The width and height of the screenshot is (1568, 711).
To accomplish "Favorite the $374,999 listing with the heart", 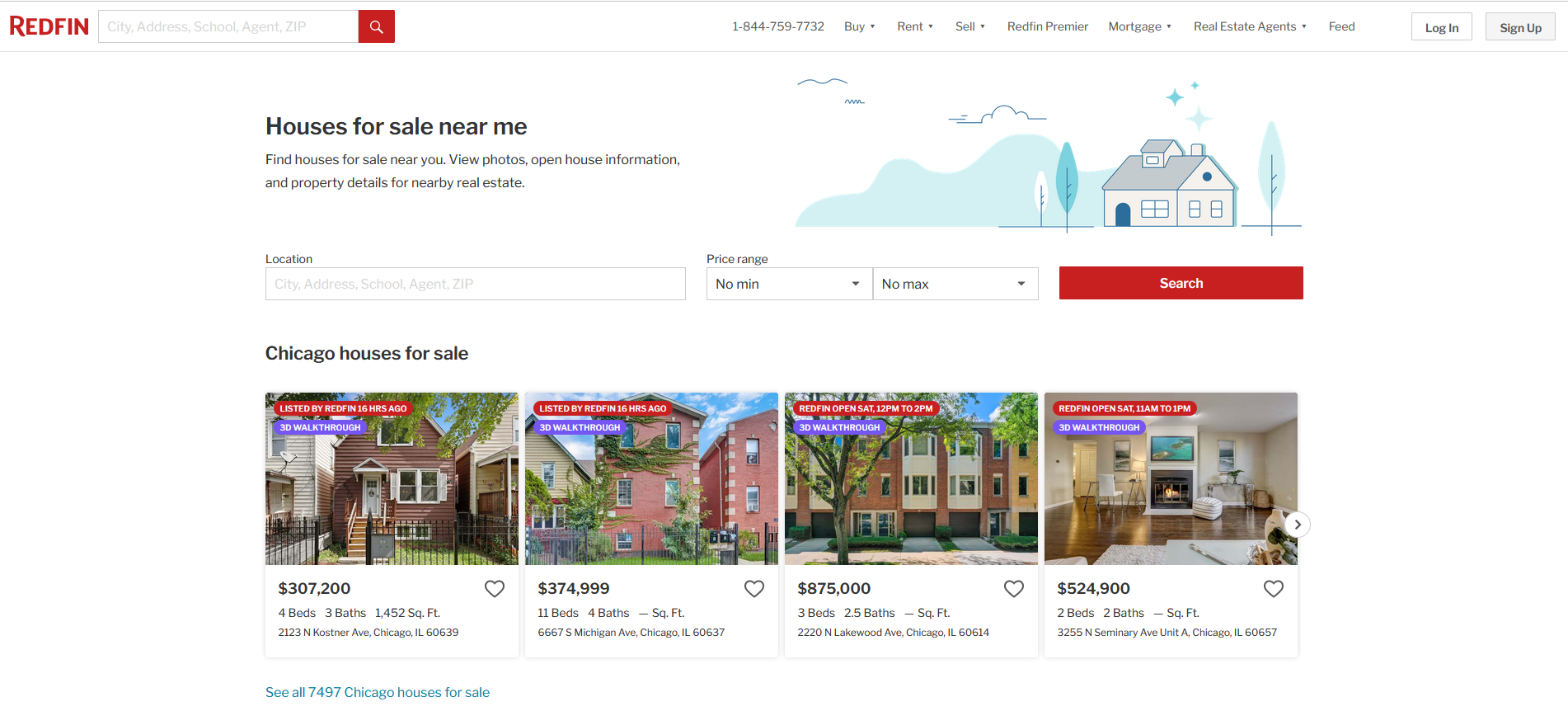I will 754,588.
